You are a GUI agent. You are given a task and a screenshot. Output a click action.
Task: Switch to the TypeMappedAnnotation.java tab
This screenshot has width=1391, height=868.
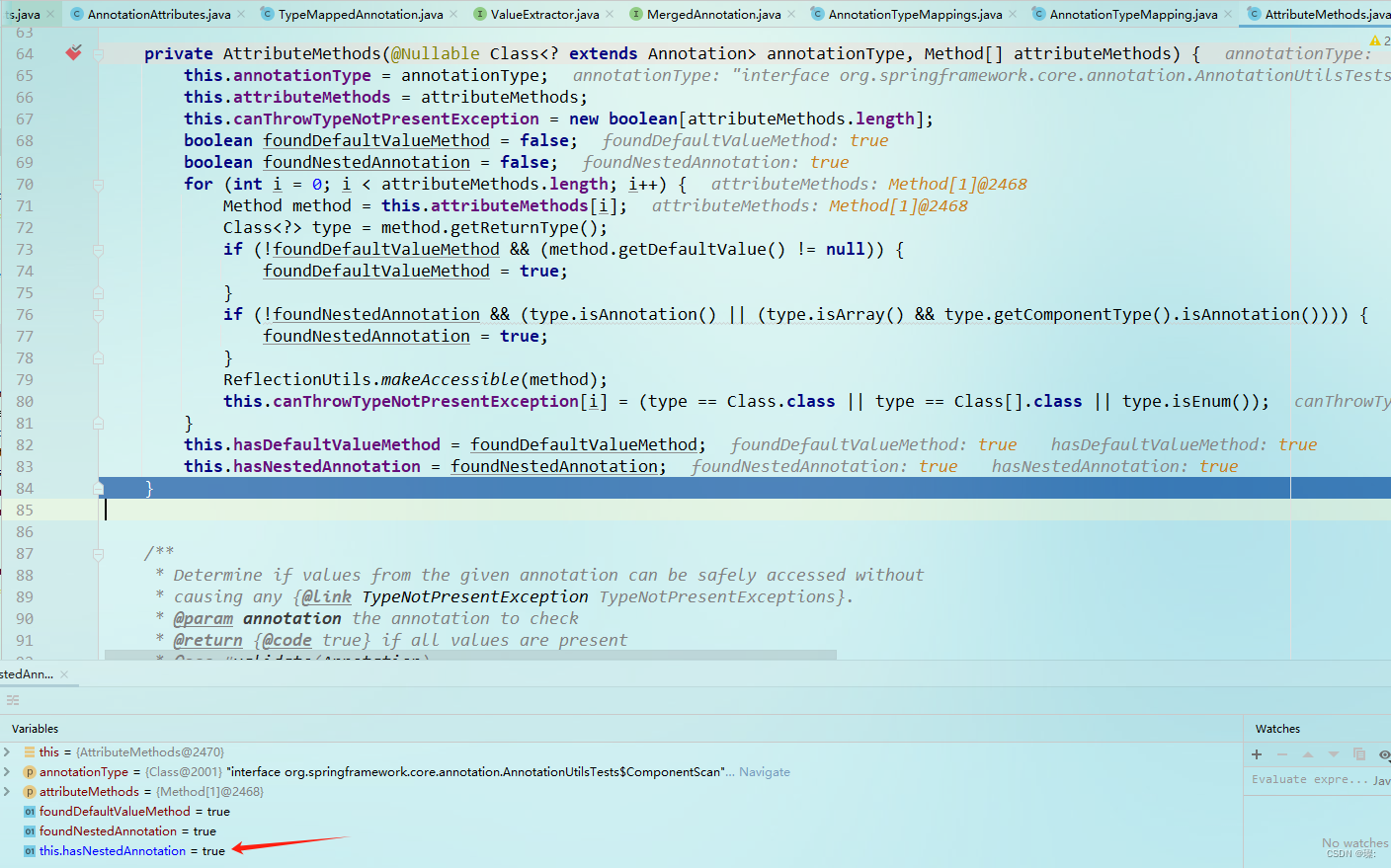(361, 14)
